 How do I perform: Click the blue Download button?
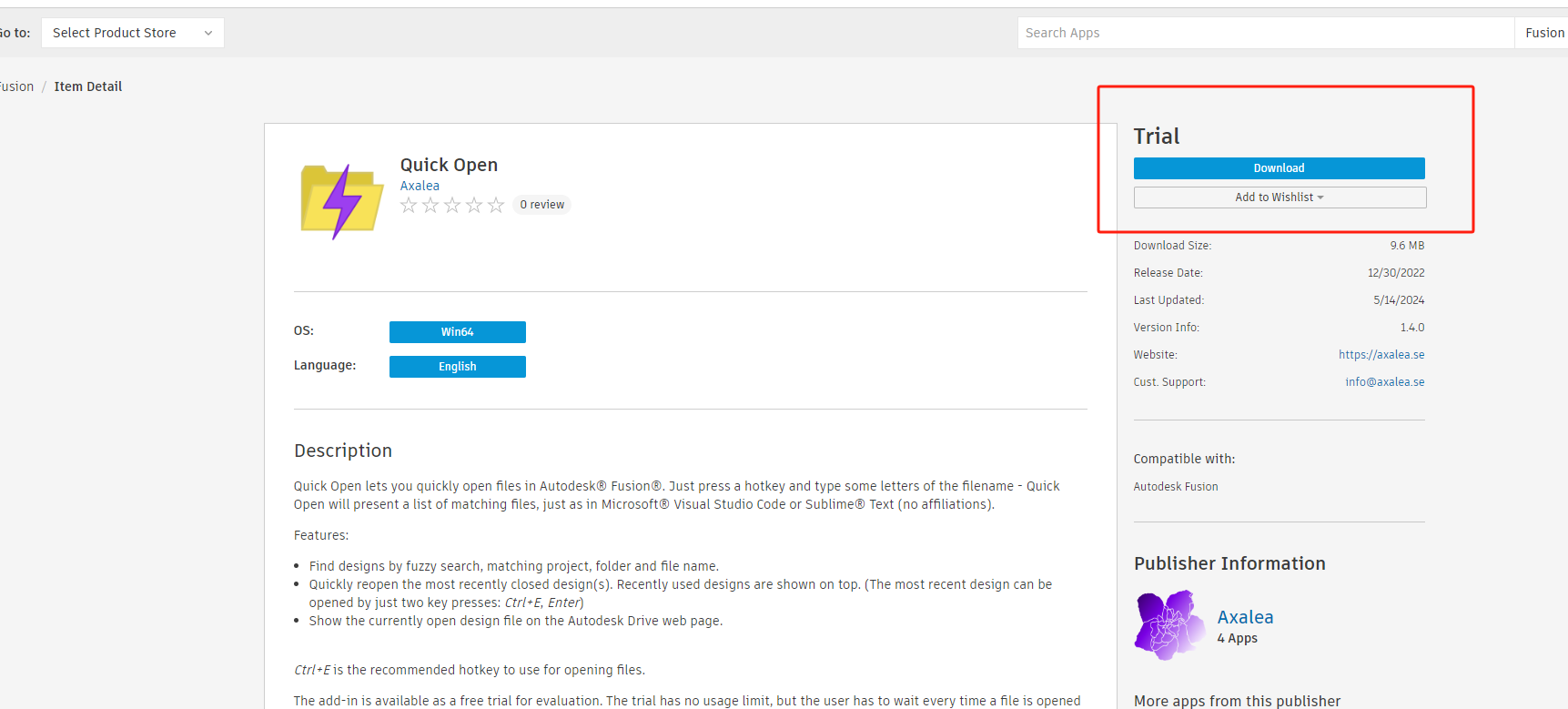(x=1279, y=168)
